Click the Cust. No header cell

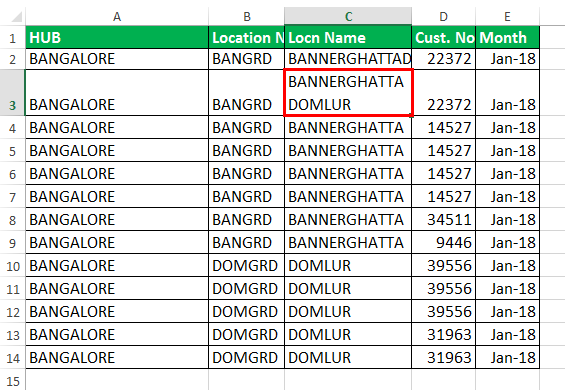tap(444, 37)
